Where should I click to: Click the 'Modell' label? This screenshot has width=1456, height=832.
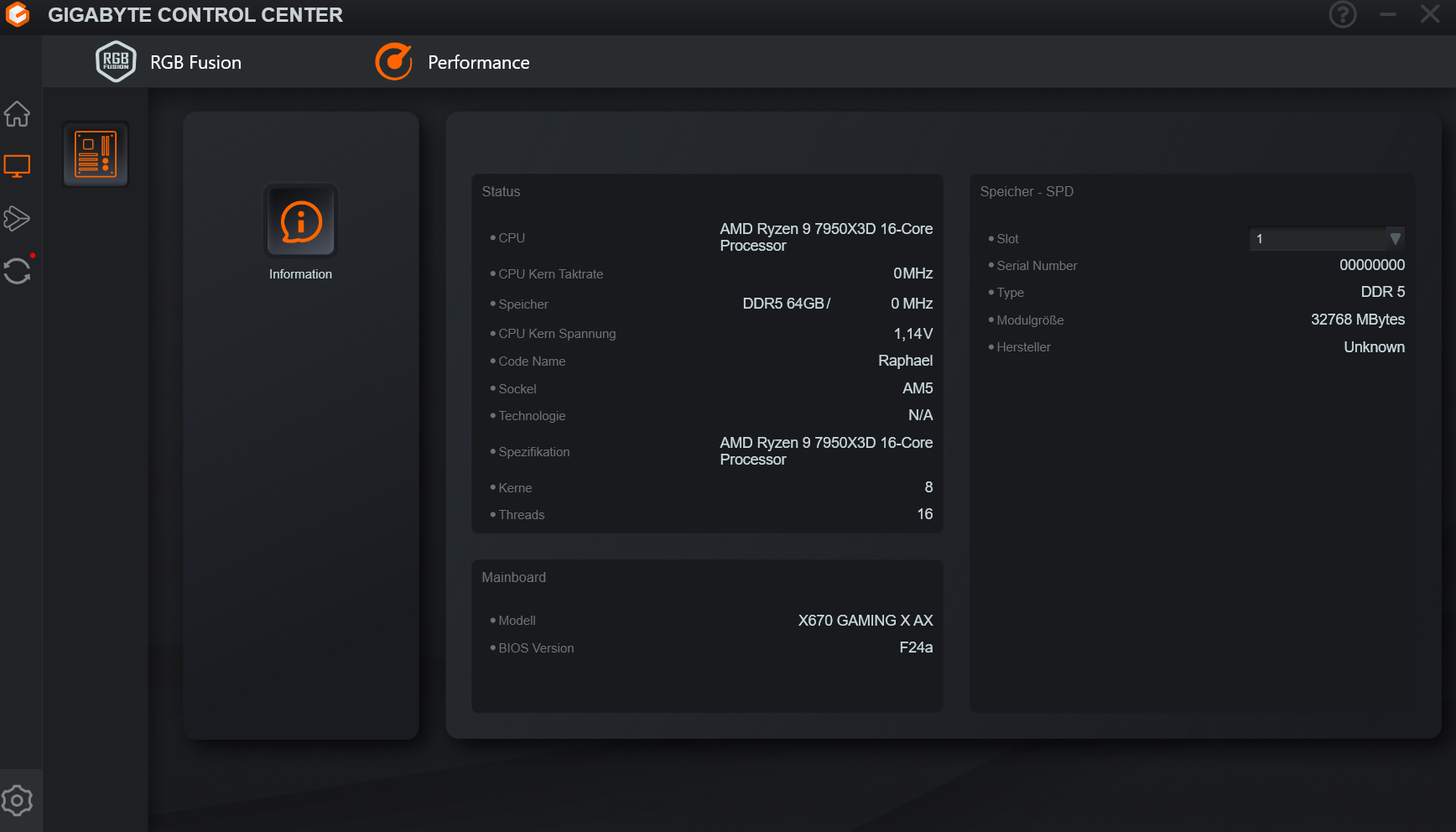pos(517,621)
